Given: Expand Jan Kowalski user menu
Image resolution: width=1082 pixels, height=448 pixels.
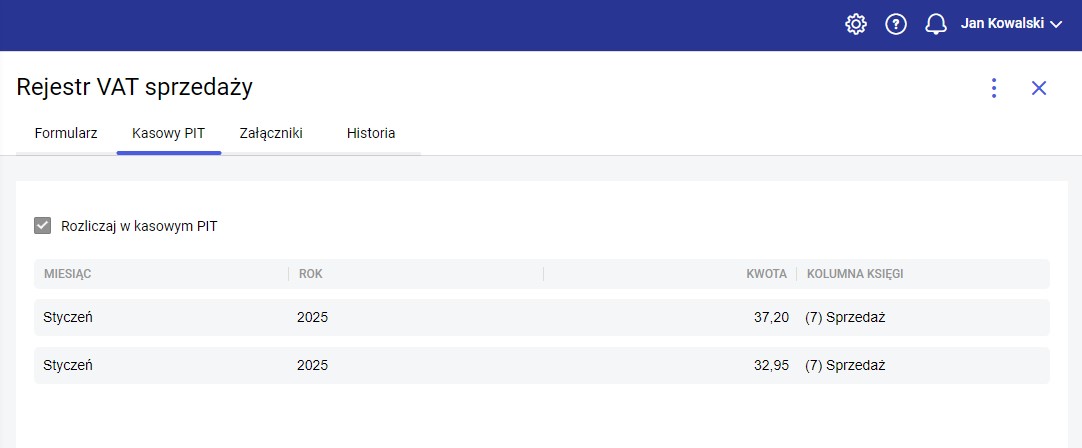Looking at the screenshot, I should 1010,24.
